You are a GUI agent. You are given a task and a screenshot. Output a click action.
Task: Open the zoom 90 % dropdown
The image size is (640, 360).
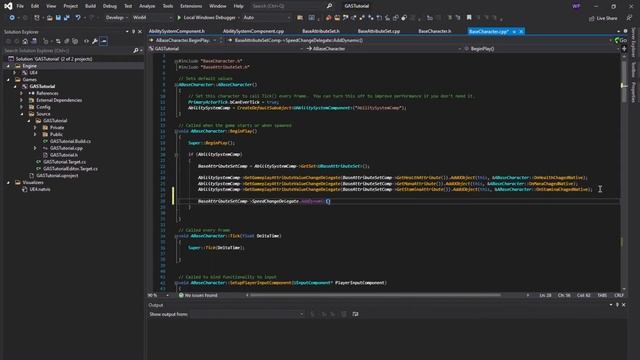(x=159, y=295)
